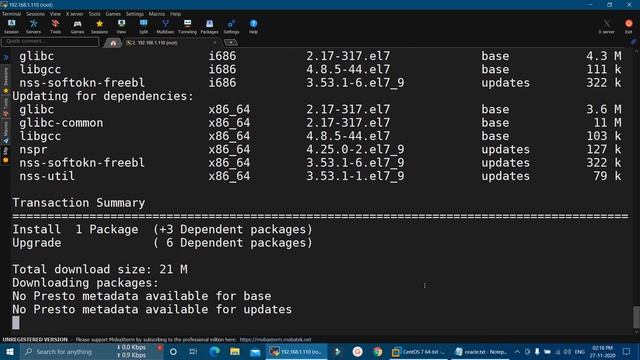Open Task View on the taskbar

193,351
